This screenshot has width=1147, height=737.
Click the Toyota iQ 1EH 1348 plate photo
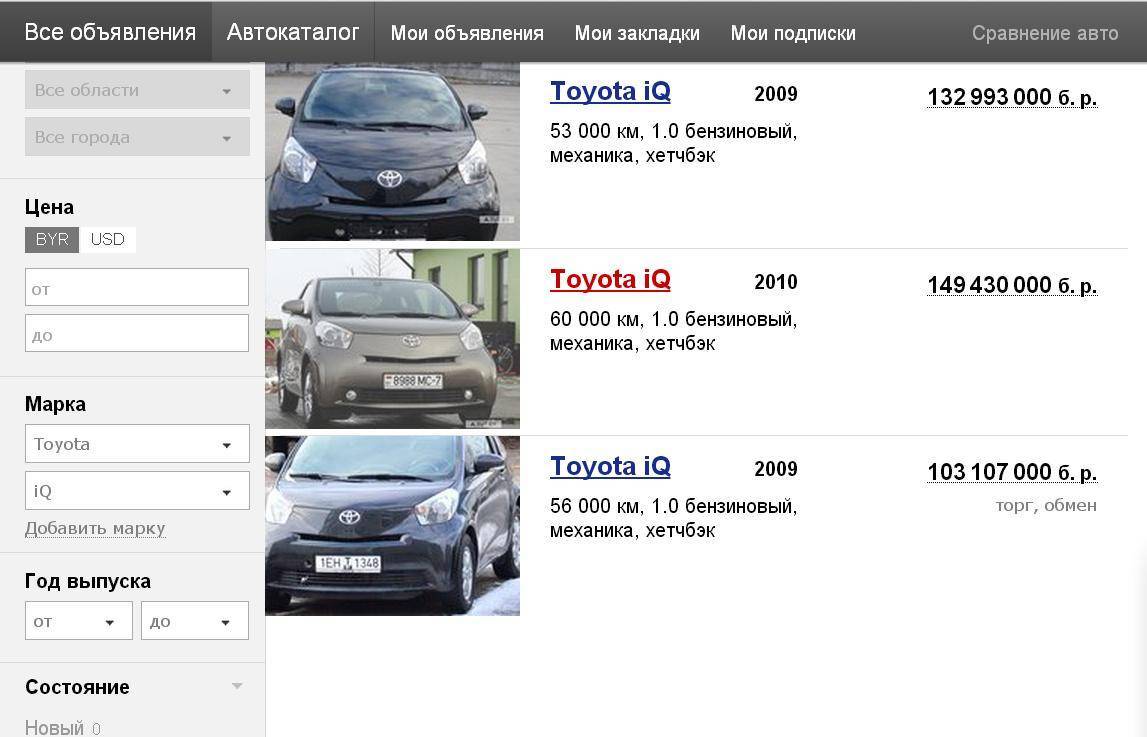pyautogui.click(x=392, y=526)
